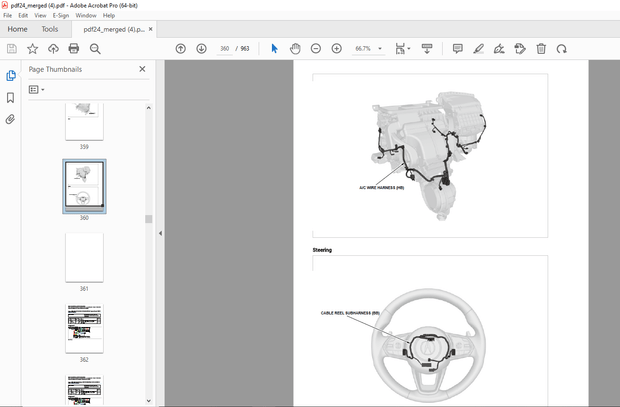Click the Steering heading text
Screen dimensions: 620x407
[322, 250]
